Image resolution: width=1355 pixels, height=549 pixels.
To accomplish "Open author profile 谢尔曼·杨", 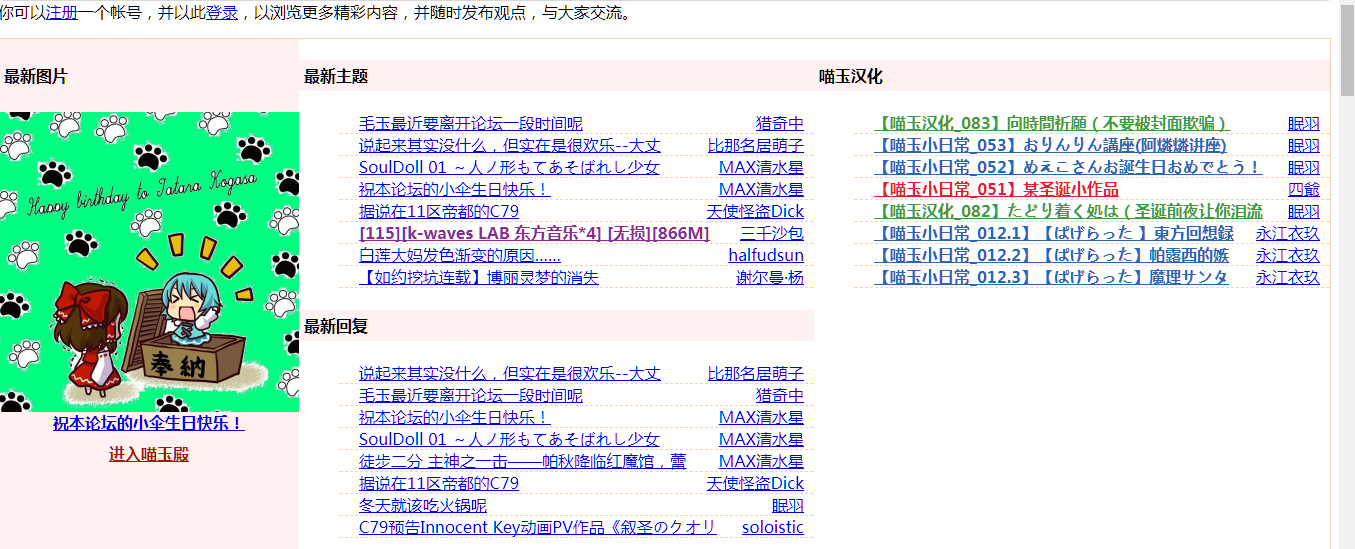I will (770, 278).
